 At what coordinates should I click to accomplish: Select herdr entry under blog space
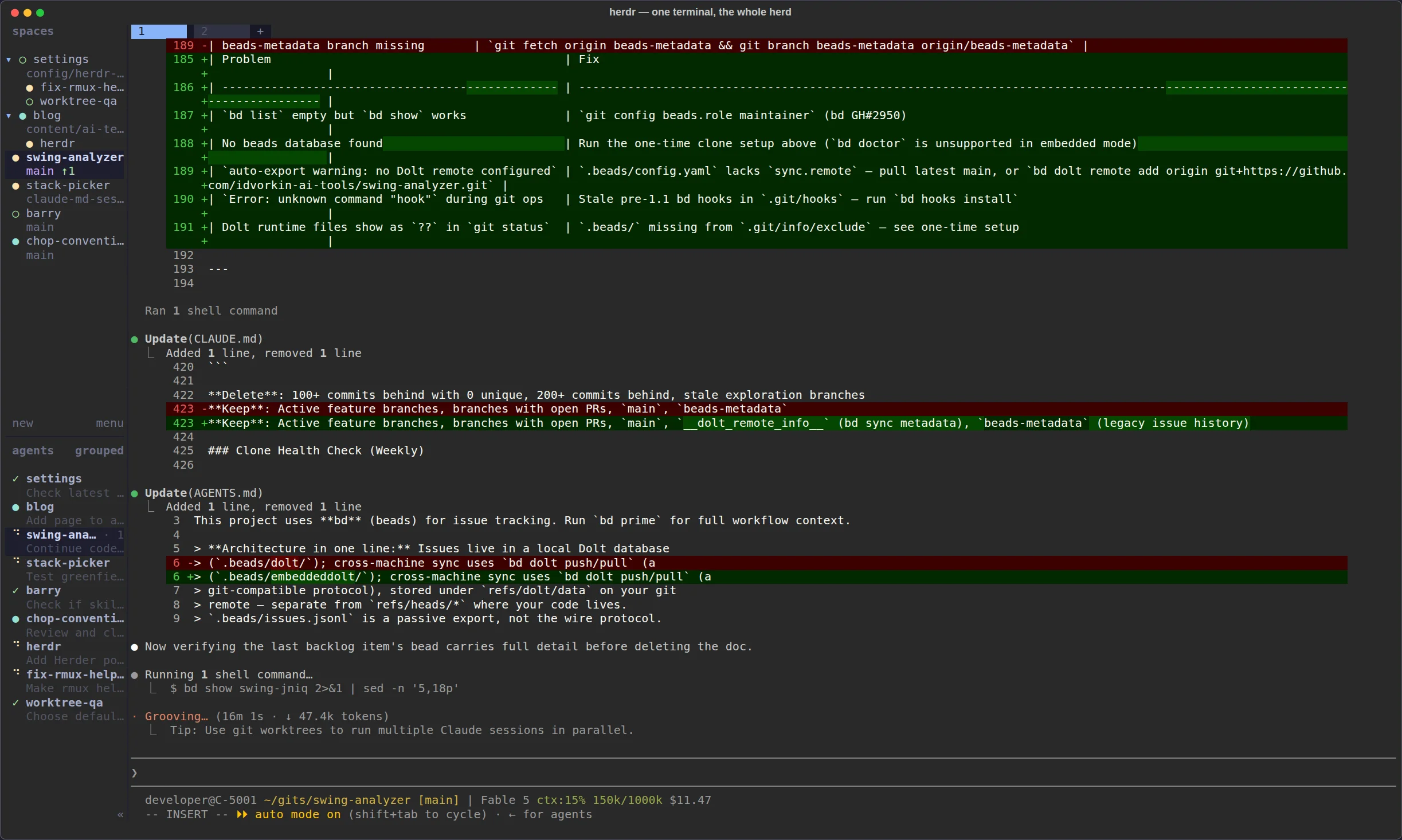pos(57,144)
